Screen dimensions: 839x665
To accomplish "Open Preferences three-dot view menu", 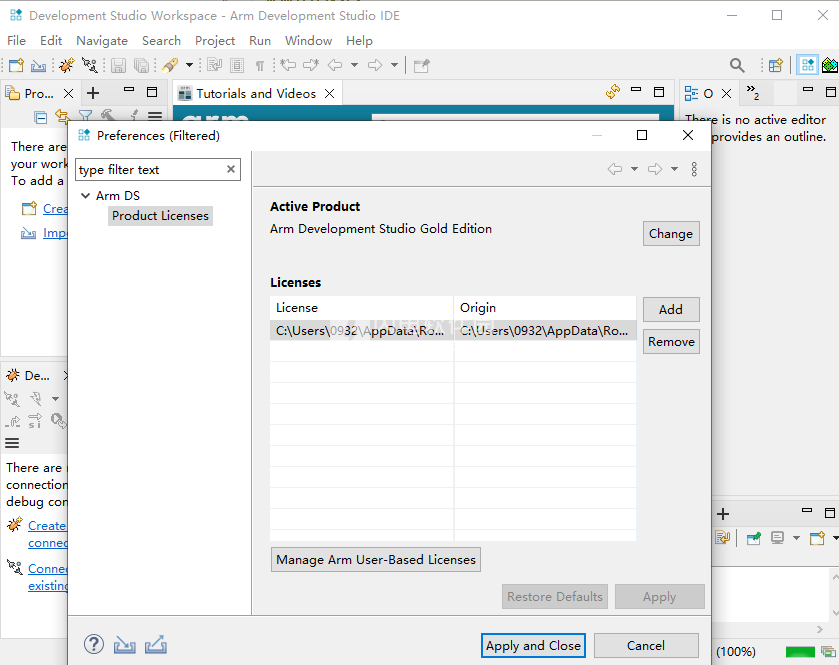I will [x=694, y=169].
